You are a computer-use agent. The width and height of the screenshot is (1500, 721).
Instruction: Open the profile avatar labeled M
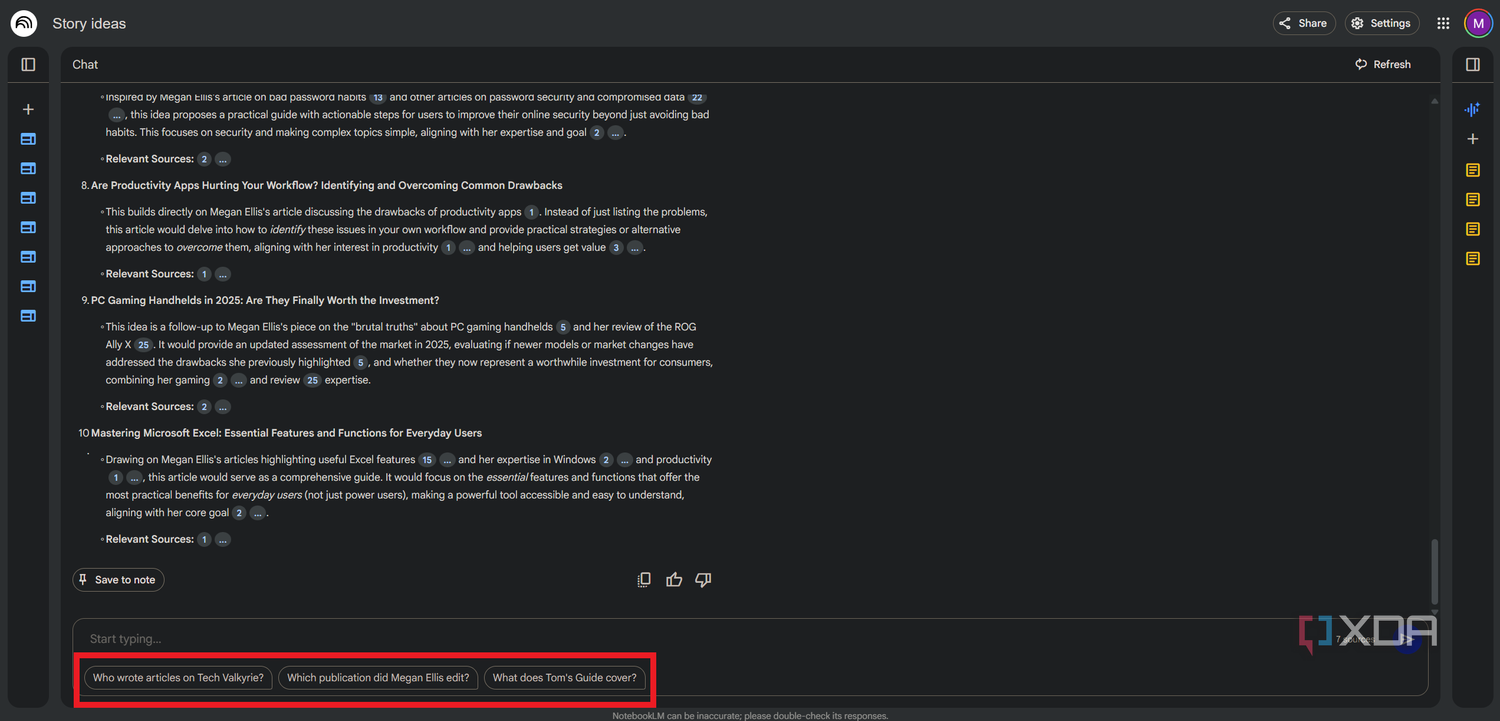coord(1478,23)
